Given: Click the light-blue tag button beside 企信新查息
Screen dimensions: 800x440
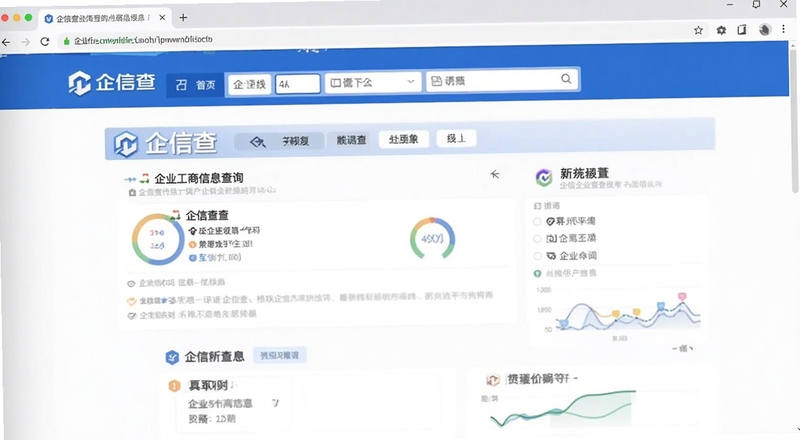Looking at the screenshot, I should (280, 355).
